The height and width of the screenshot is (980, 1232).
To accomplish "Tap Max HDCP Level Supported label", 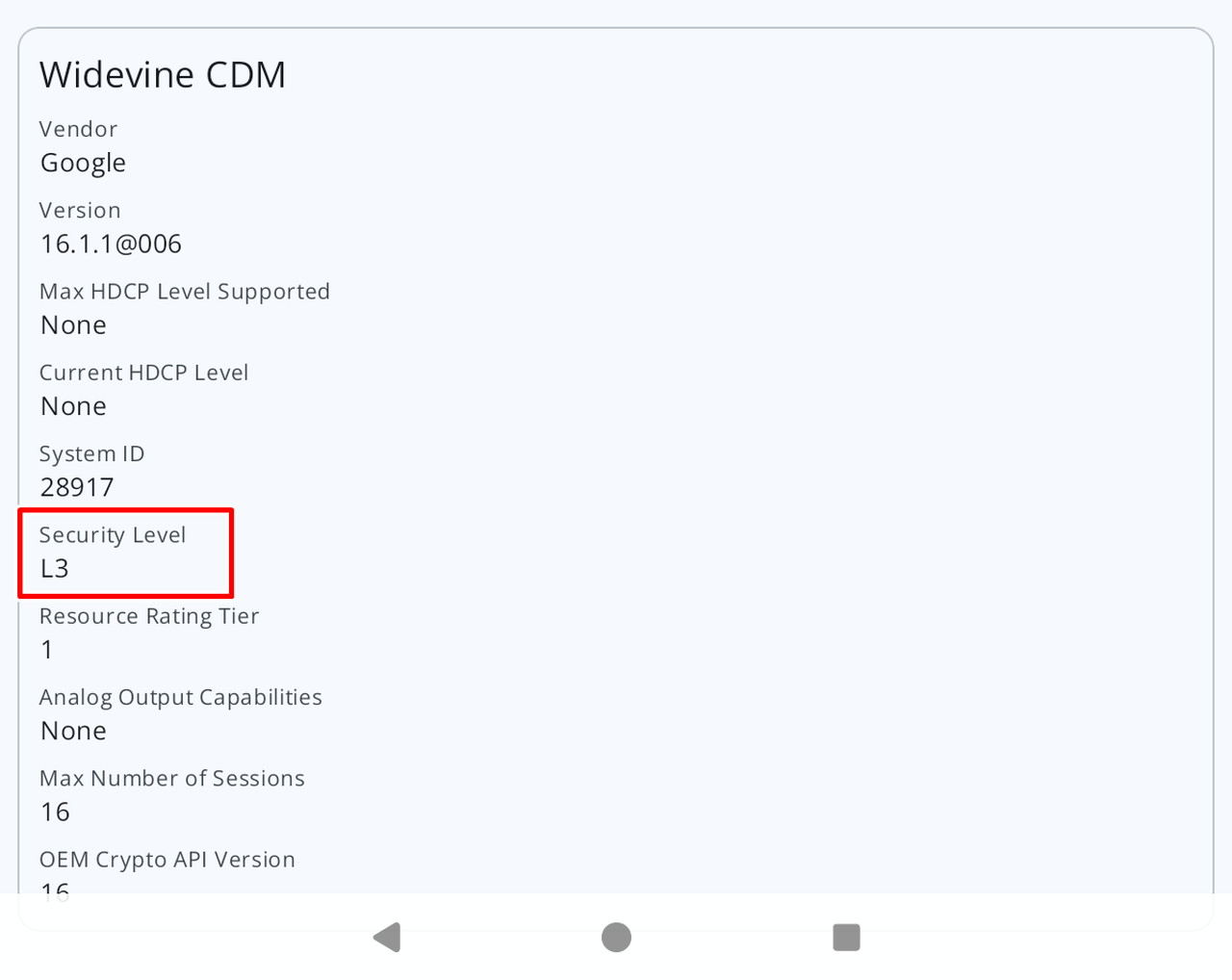I will [185, 292].
